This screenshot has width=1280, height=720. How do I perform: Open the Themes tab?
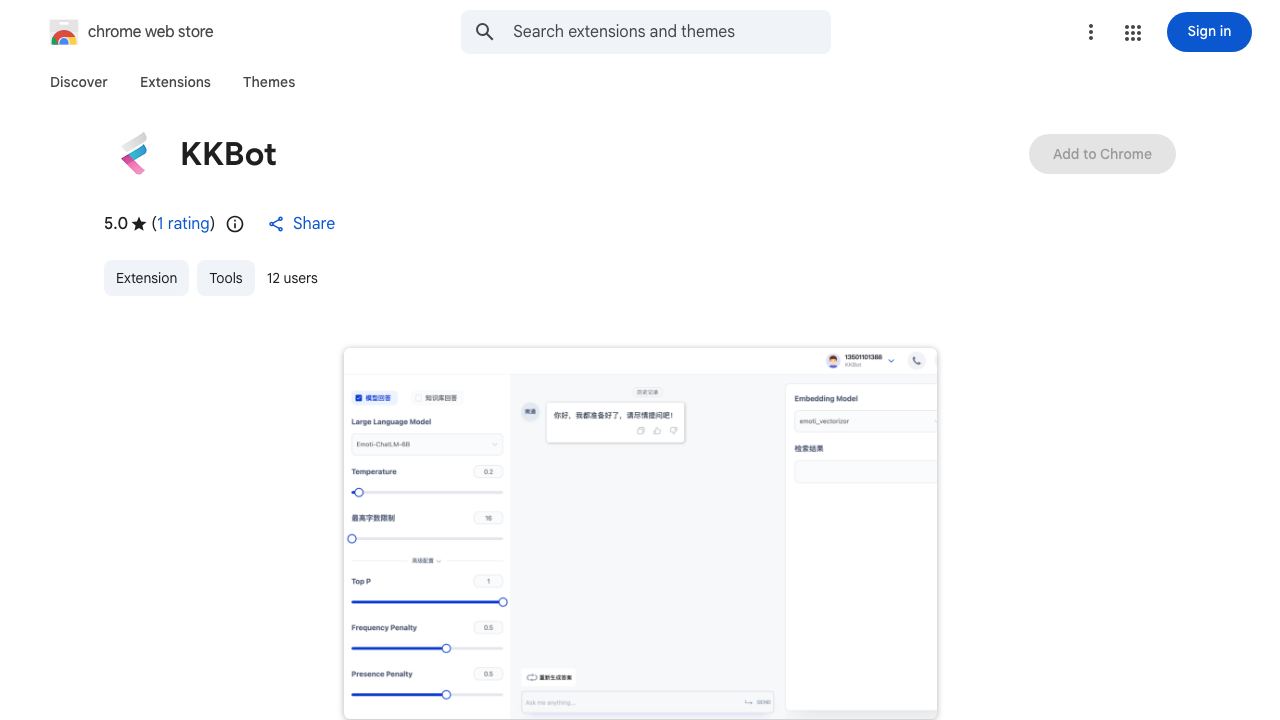tap(269, 82)
